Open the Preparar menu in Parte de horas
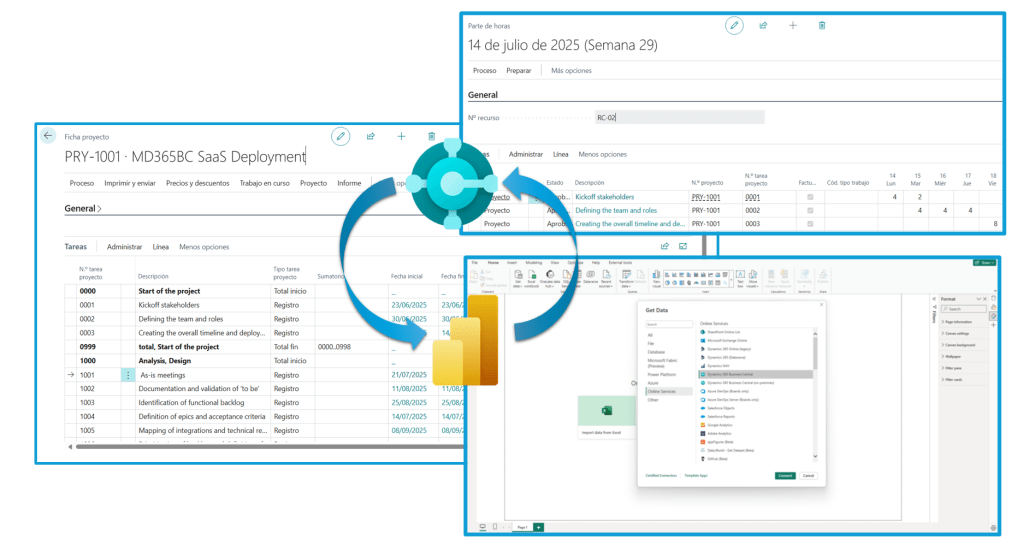The width and height of the screenshot is (1023, 551). coord(519,70)
